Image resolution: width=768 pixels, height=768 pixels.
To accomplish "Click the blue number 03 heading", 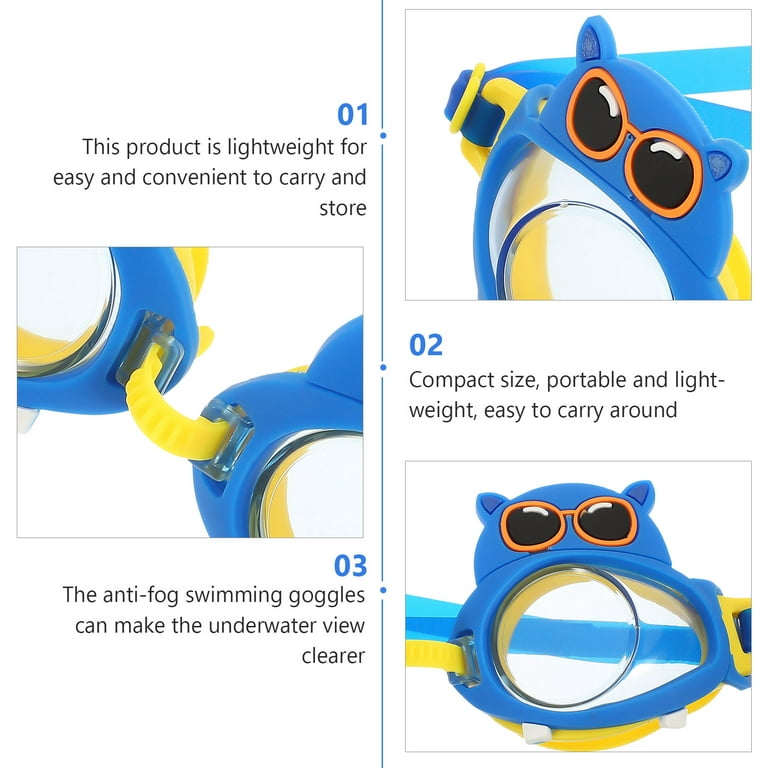I will 350,566.
